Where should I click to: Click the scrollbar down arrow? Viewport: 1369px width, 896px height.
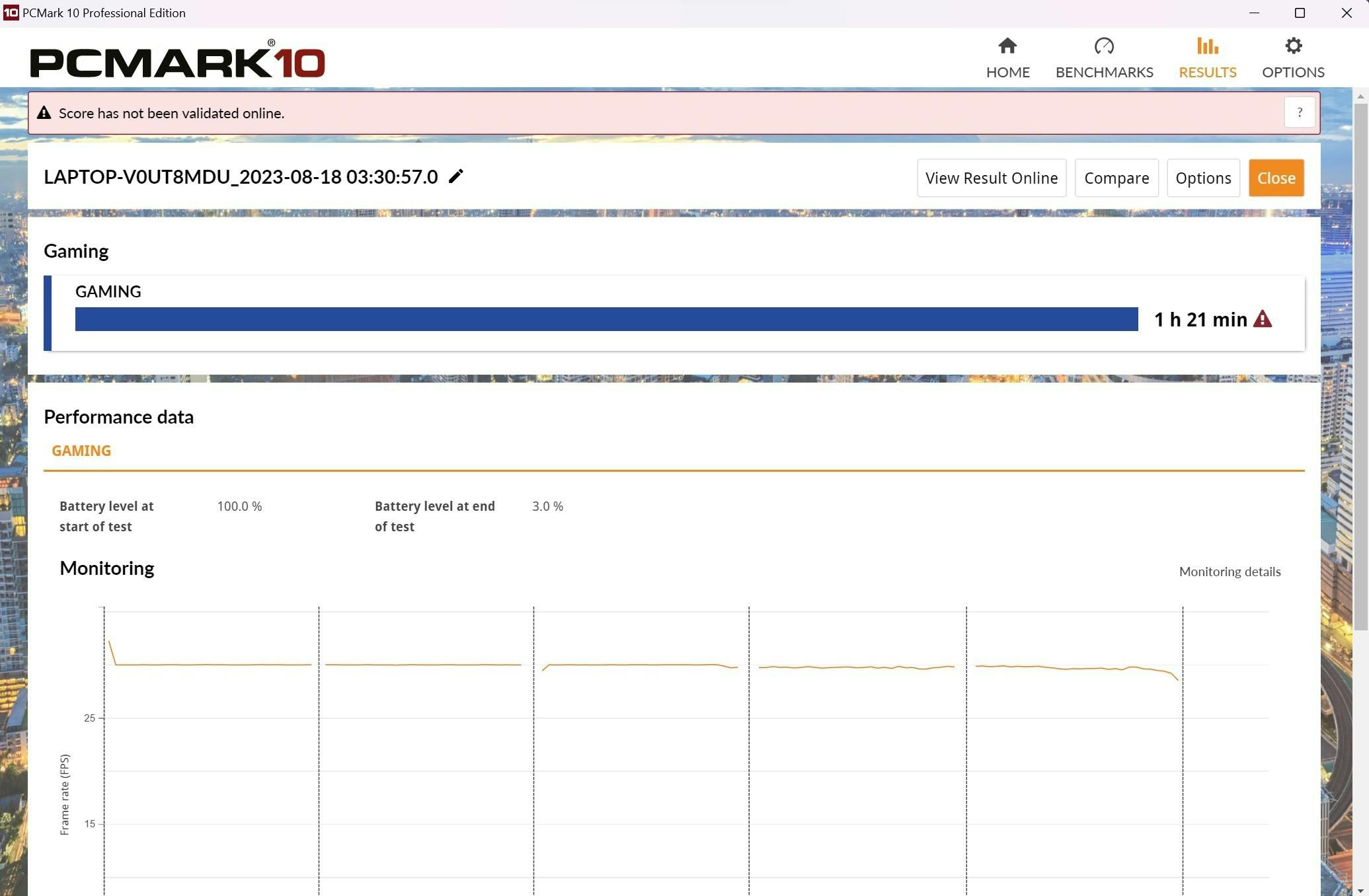pyautogui.click(x=1360, y=890)
